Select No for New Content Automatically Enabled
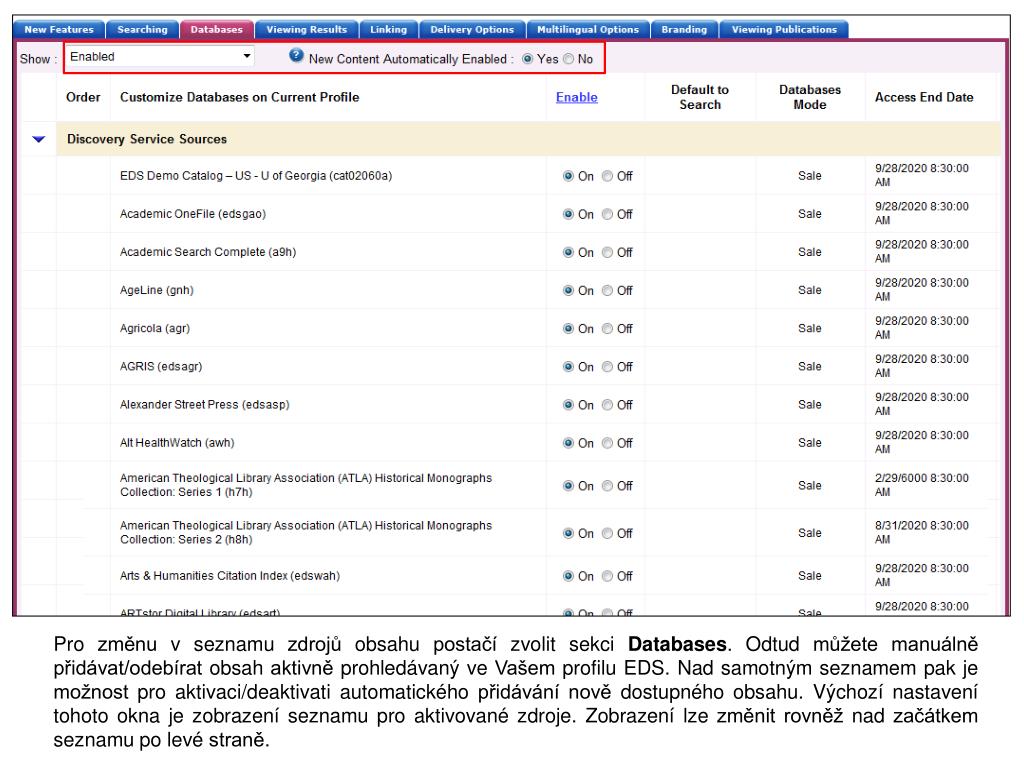Viewport: 1024px width, 768px height. coord(568,59)
